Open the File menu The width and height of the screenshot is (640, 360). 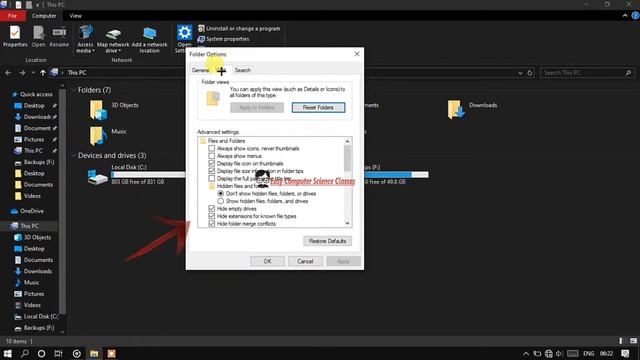coord(13,16)
